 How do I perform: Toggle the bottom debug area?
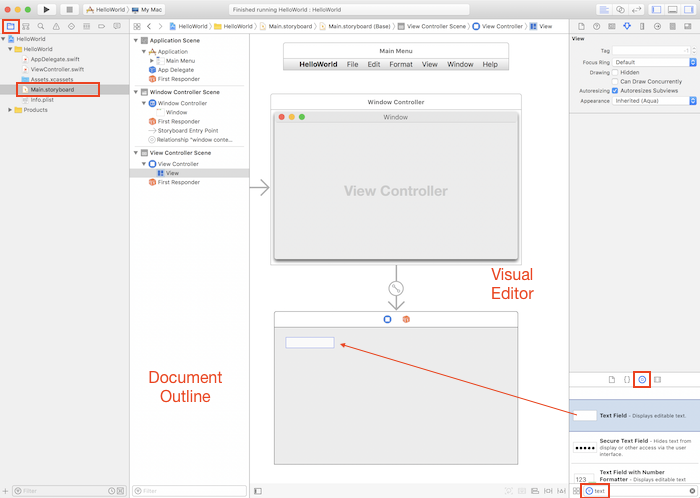coord(673,9)
